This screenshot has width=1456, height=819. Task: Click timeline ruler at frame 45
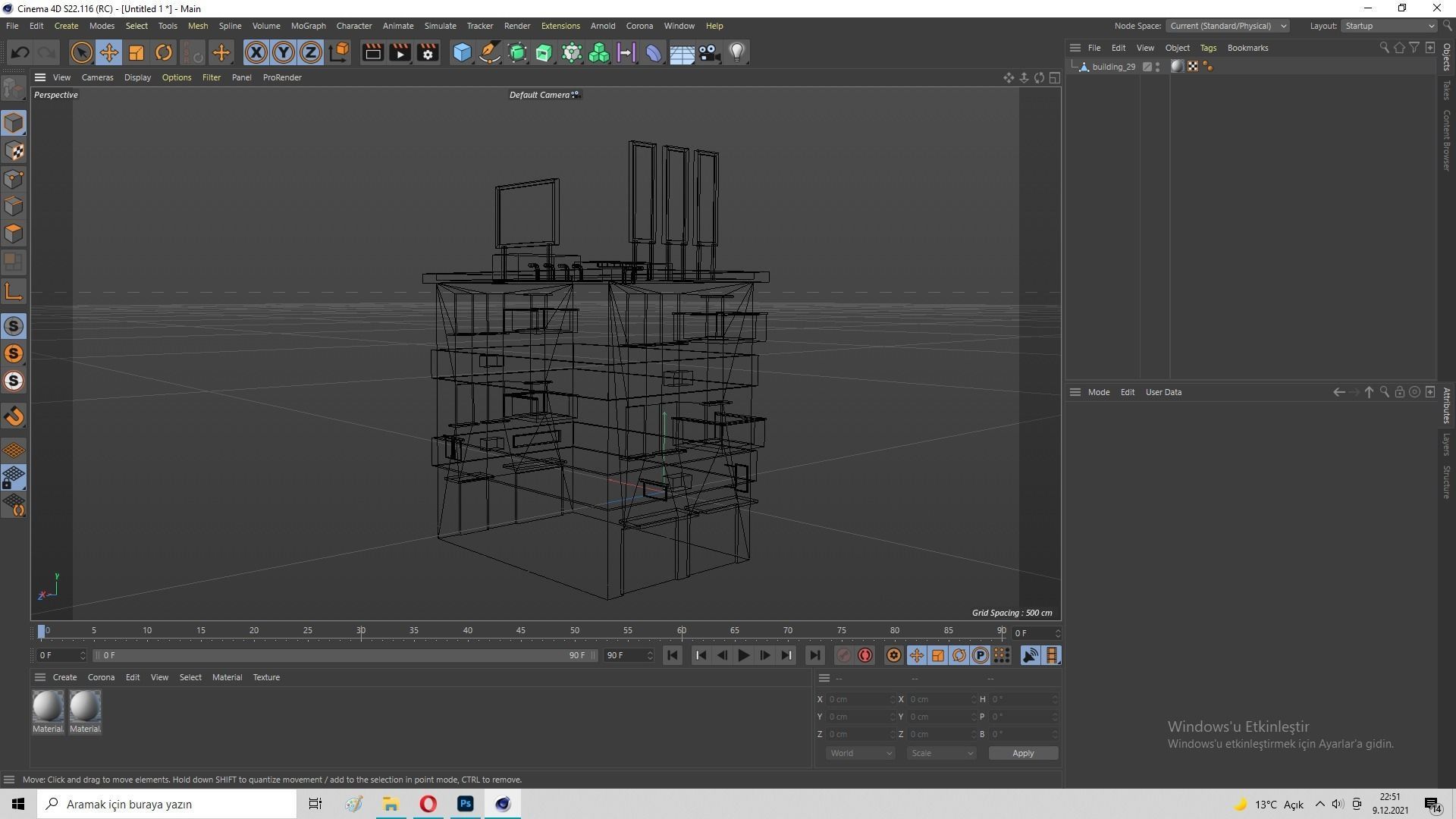pyautogui.click(x=521, y=631)
